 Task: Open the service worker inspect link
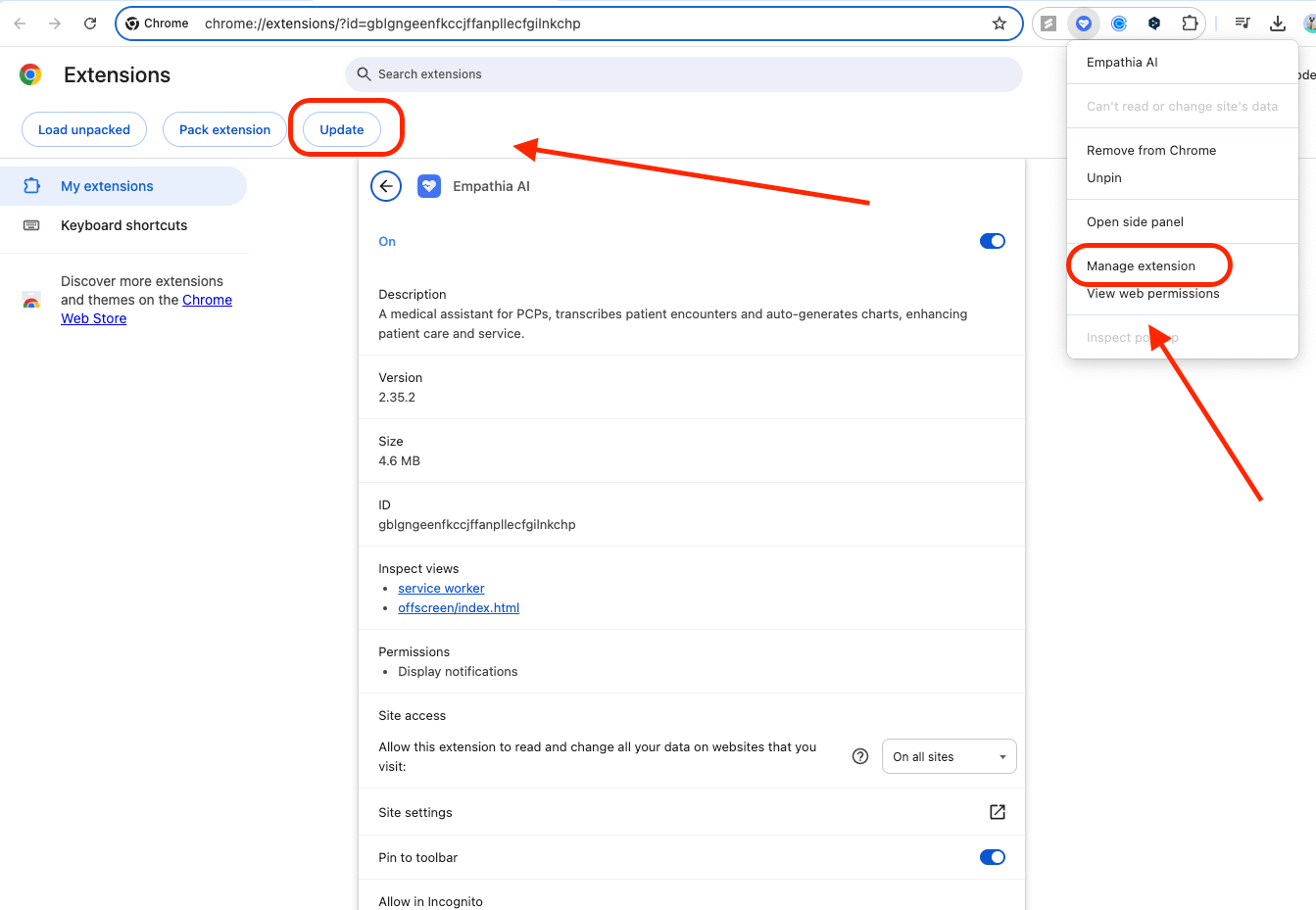pos(441,588)
